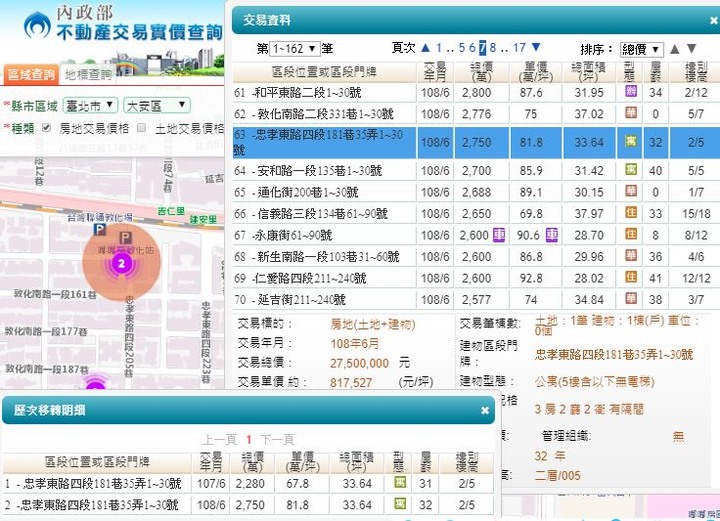Select row 64 安和路一段135巷1~30號

pyautogui.click(x=476, y=171)
